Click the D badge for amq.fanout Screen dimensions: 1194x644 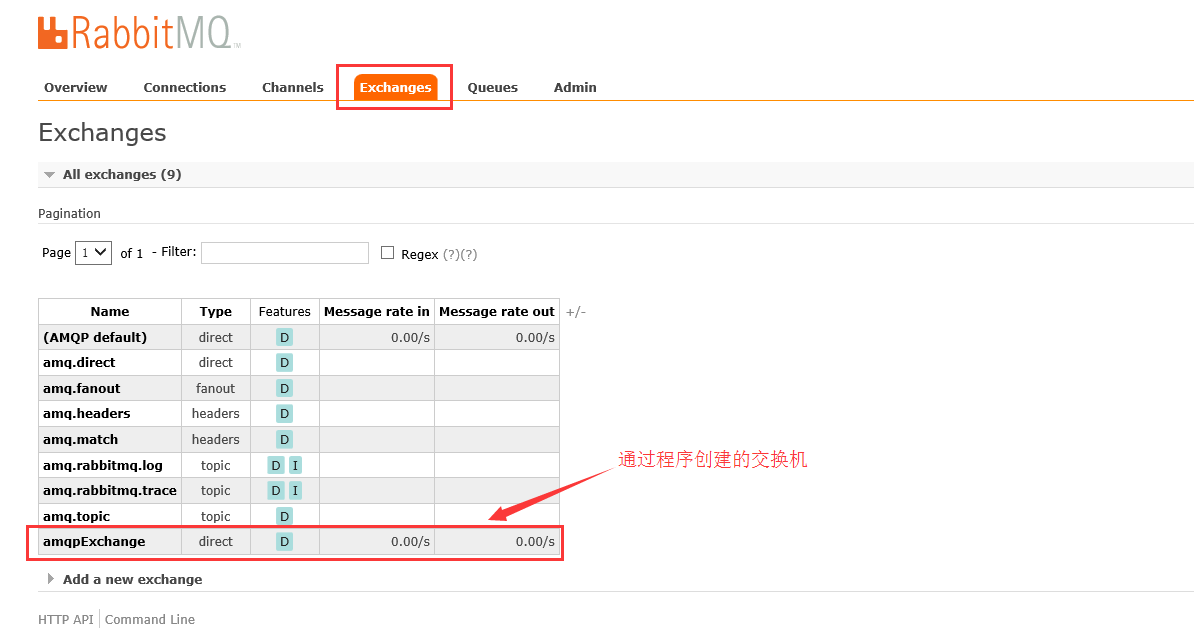coord(285,388)
